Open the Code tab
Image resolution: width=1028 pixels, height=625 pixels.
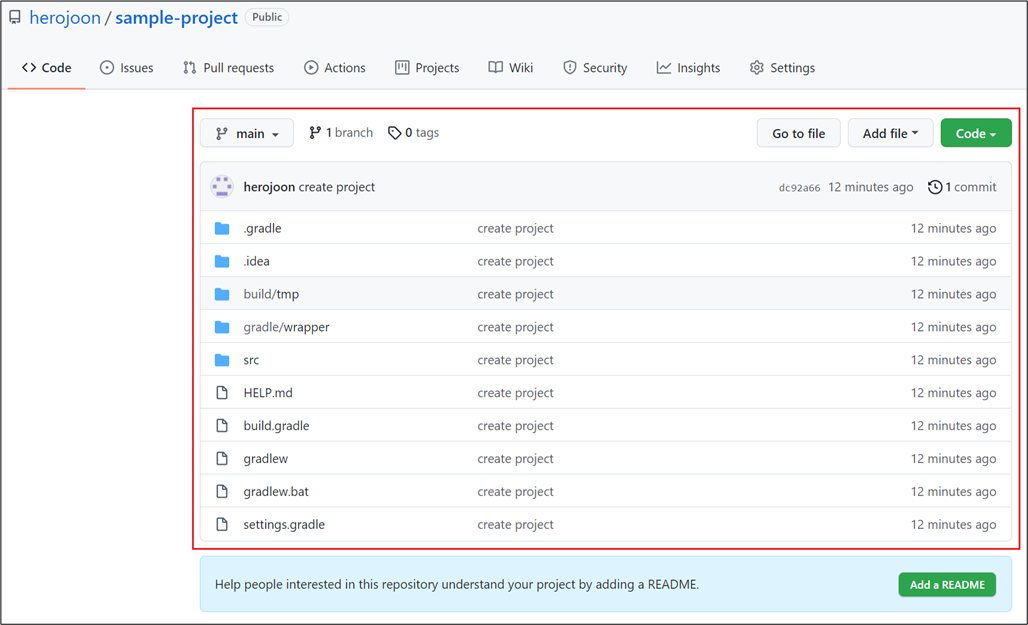point(47,68)
